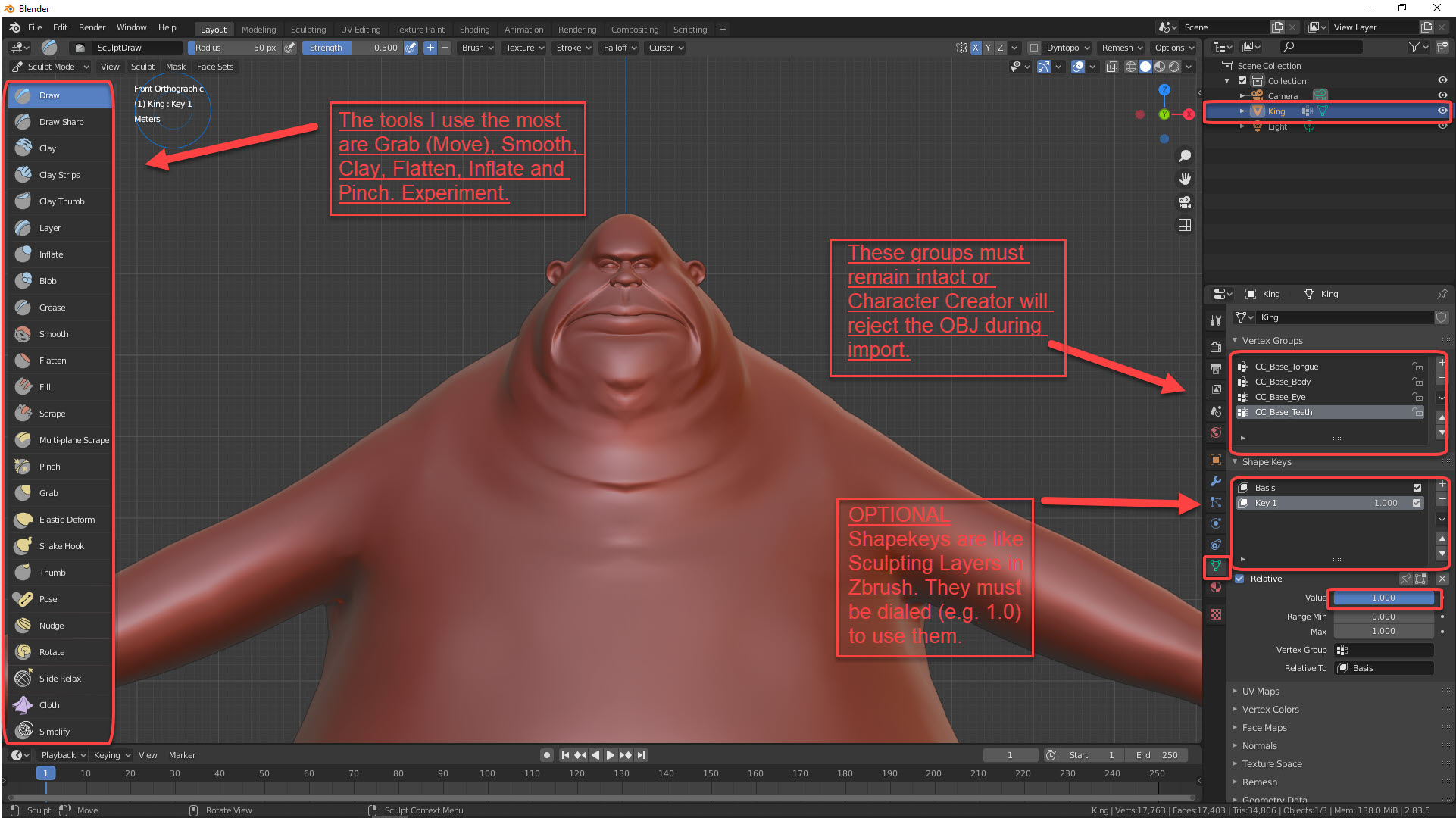Jump to the animation end frame

click(x=642, y=755)
